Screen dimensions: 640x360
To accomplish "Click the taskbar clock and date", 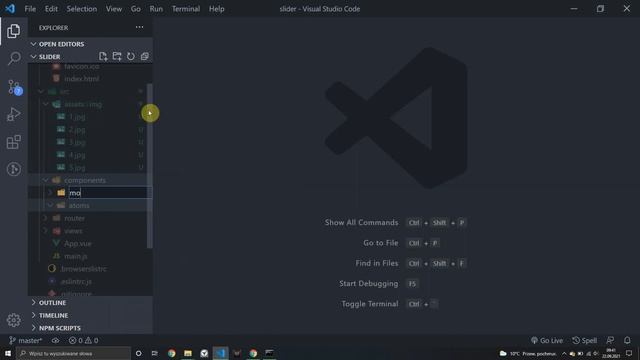I will coord(611,353).
